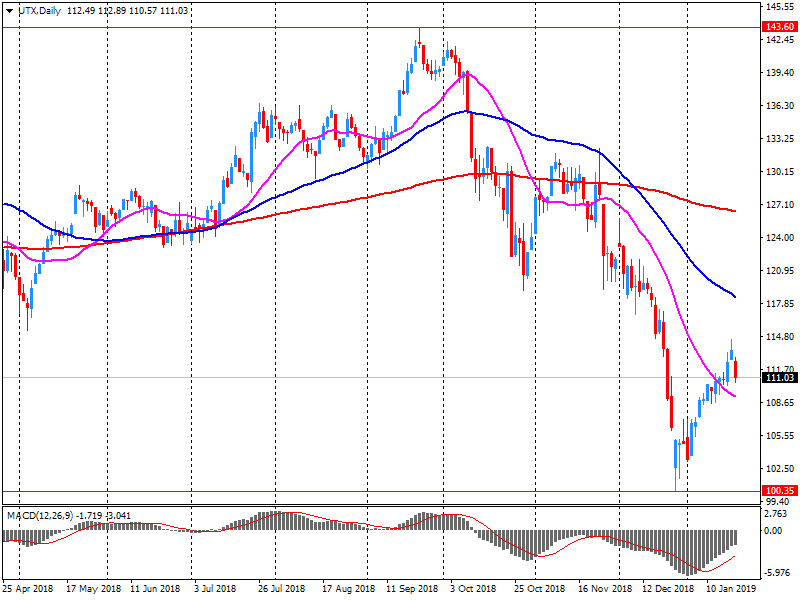
Task: Click the 130.15 price scale value
Action: [781, 172]
